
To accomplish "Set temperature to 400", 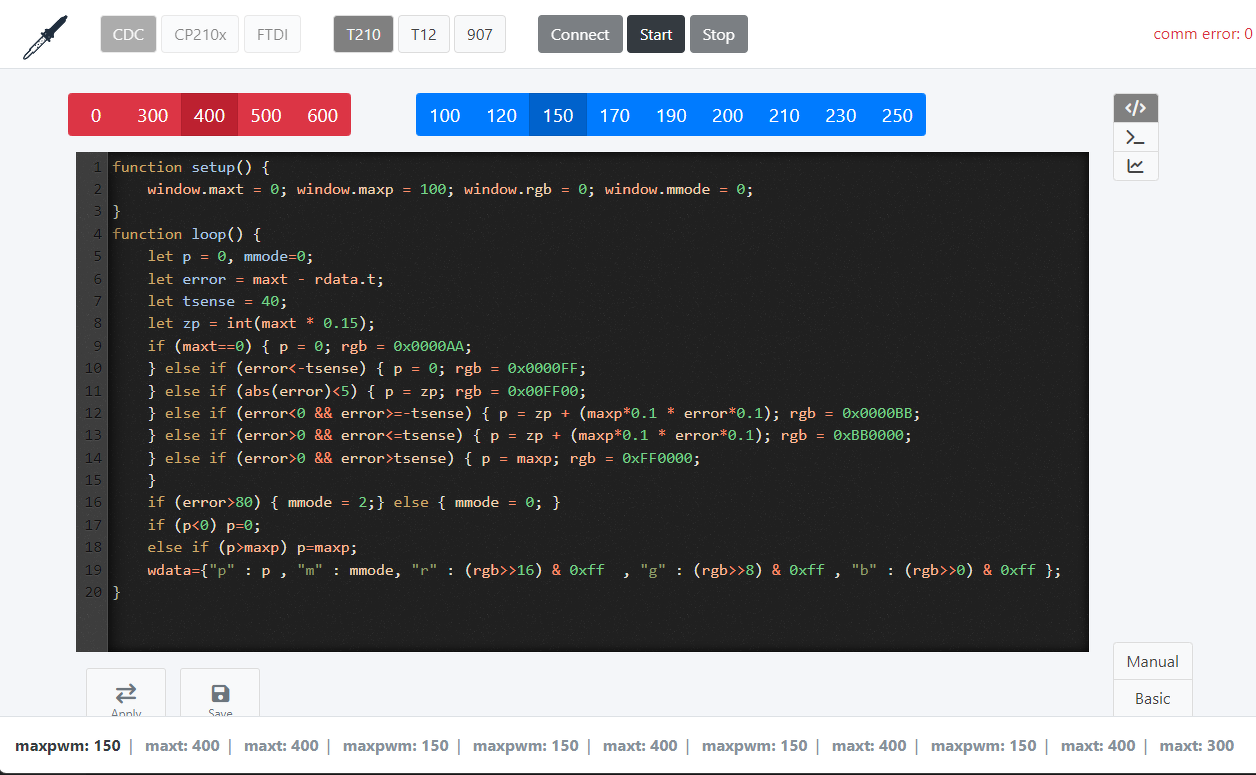I will [209, 115].
